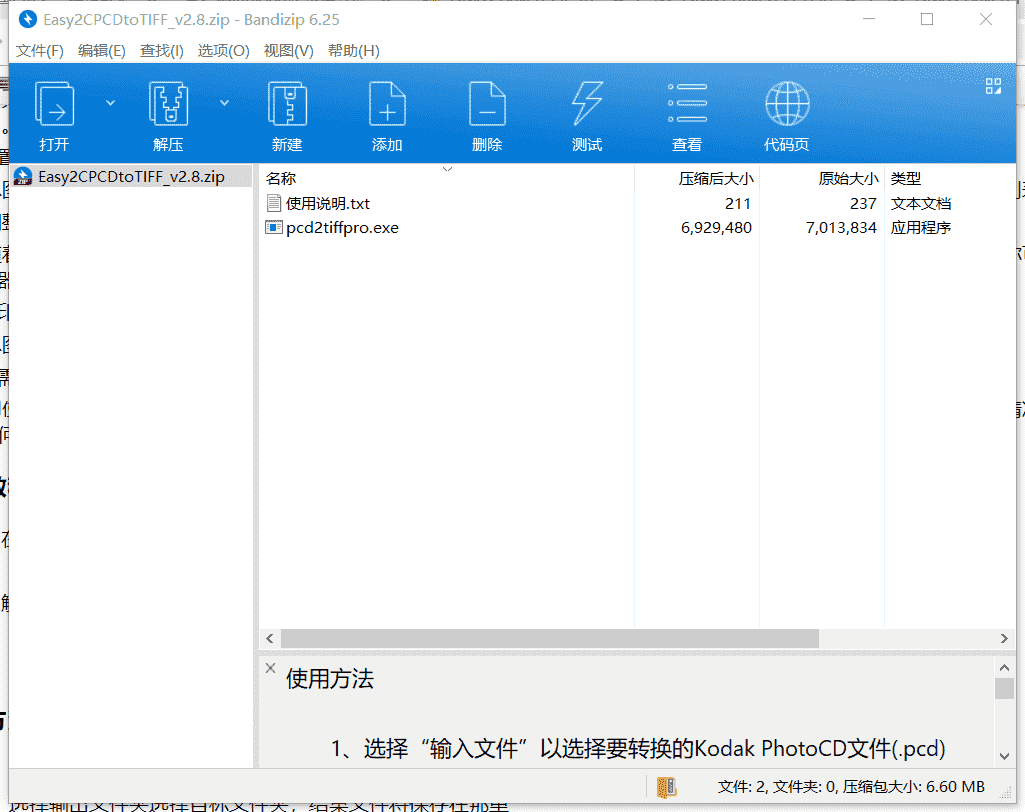This screenshot has height=812, width=1025.
Task: Click the 新建 (New archive) icon
Action: click(x=287, y=103)
